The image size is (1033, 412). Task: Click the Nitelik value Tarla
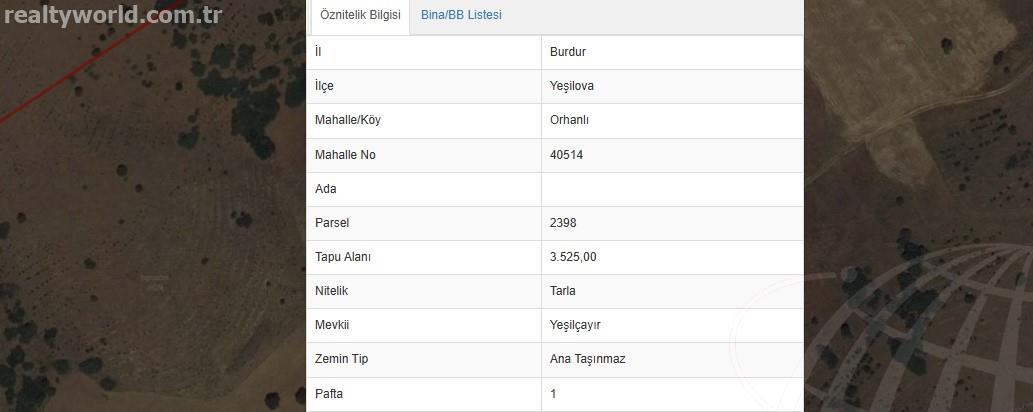point(563,291)
